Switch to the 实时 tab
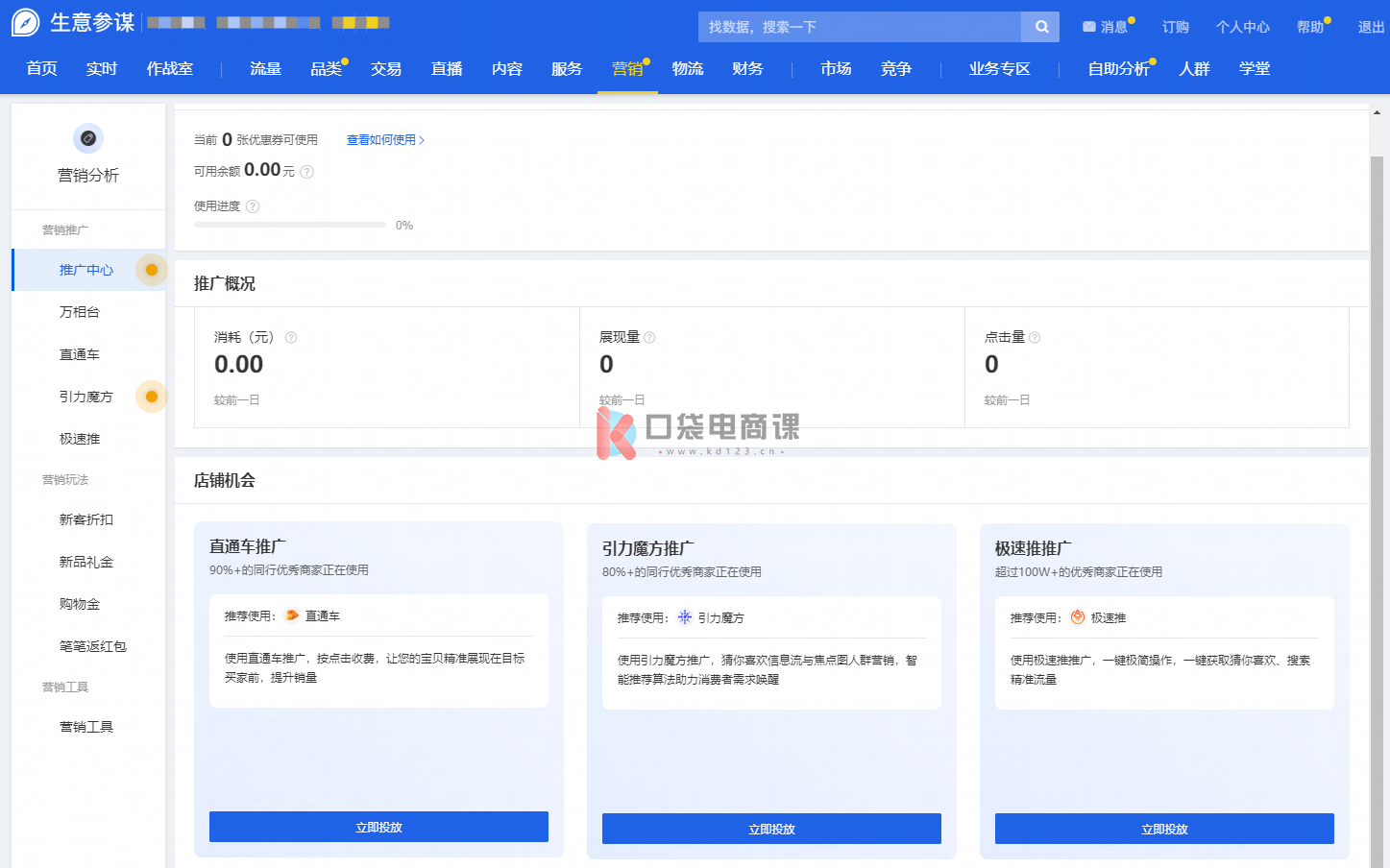 101,69
